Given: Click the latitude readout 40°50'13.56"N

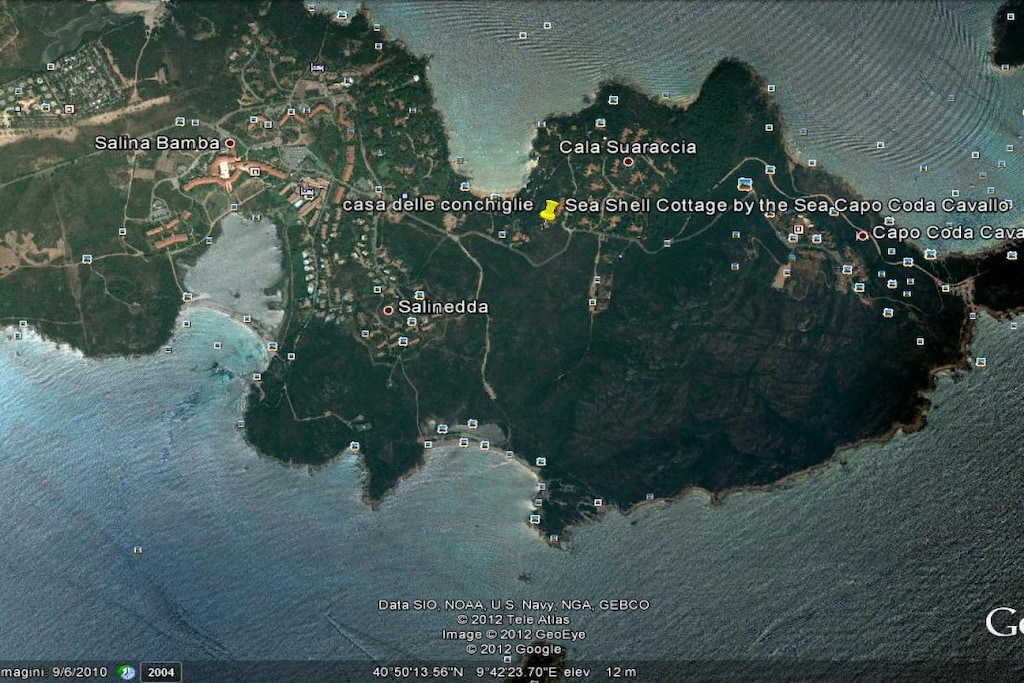Looking at the screenshot, I should 418,672.
